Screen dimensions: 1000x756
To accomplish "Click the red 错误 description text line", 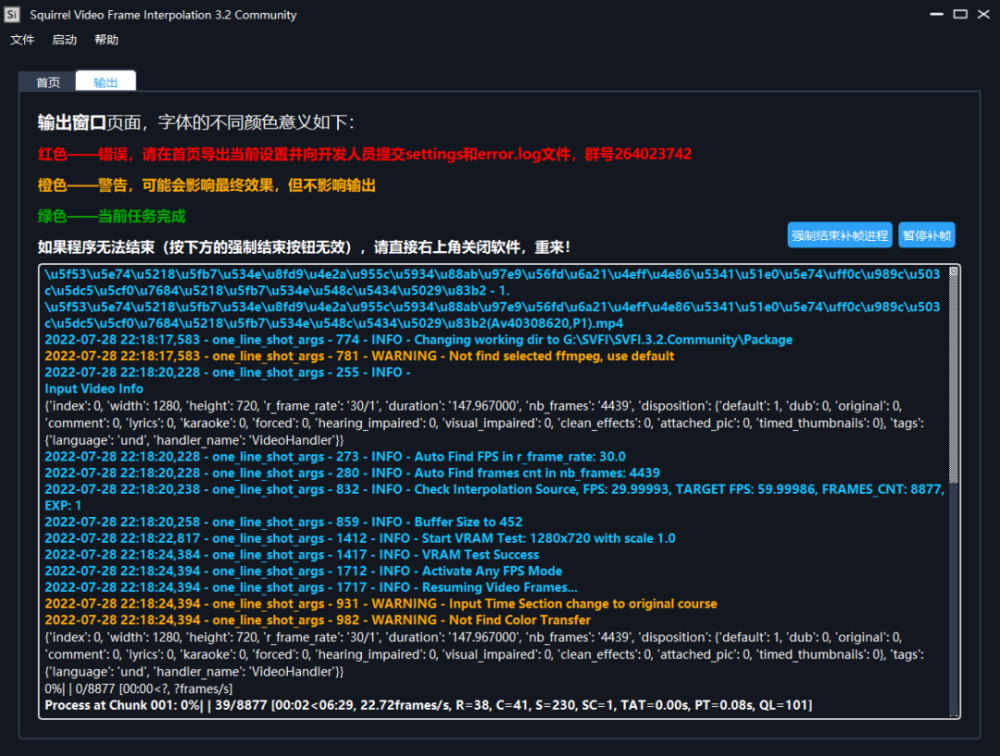I will click(x=364, y=155).
